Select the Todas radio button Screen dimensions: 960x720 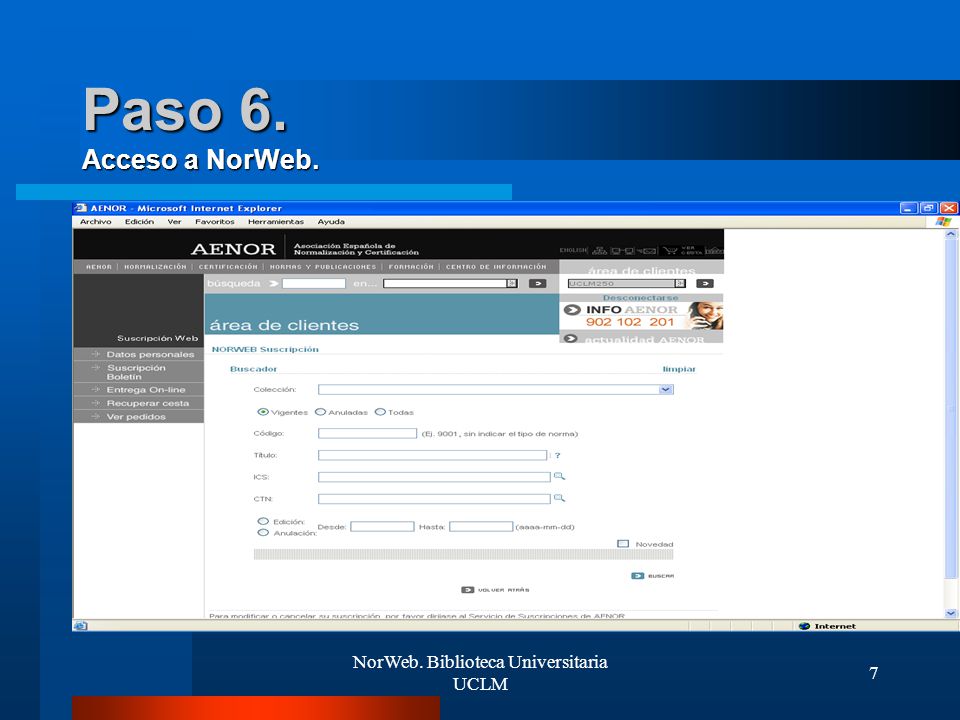(x=380, y=412)
